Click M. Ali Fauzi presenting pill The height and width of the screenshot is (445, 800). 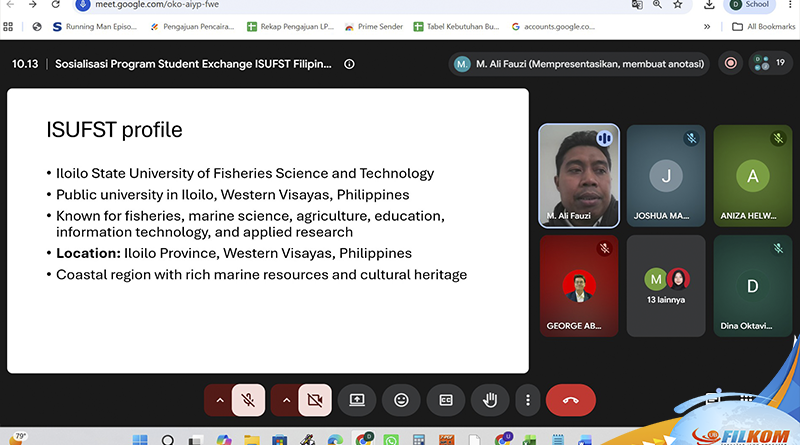click(x=579, y=64)
